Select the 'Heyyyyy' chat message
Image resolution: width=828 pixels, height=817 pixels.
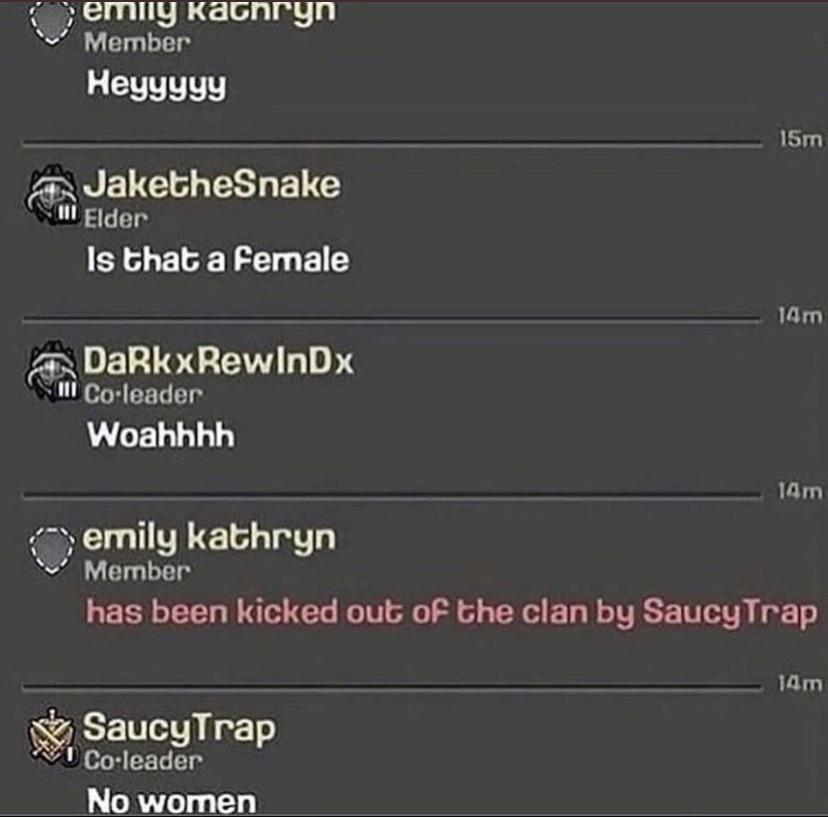157,86
